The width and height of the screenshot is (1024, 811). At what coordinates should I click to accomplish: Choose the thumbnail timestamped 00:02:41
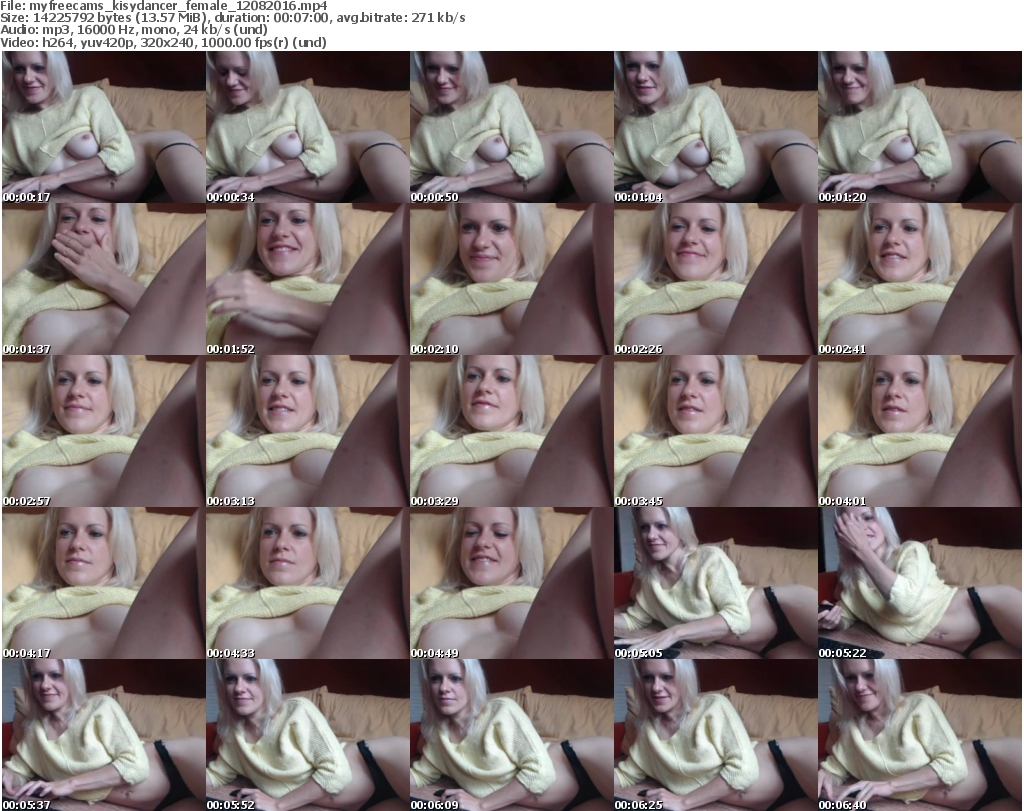click(x=919, y=279)
